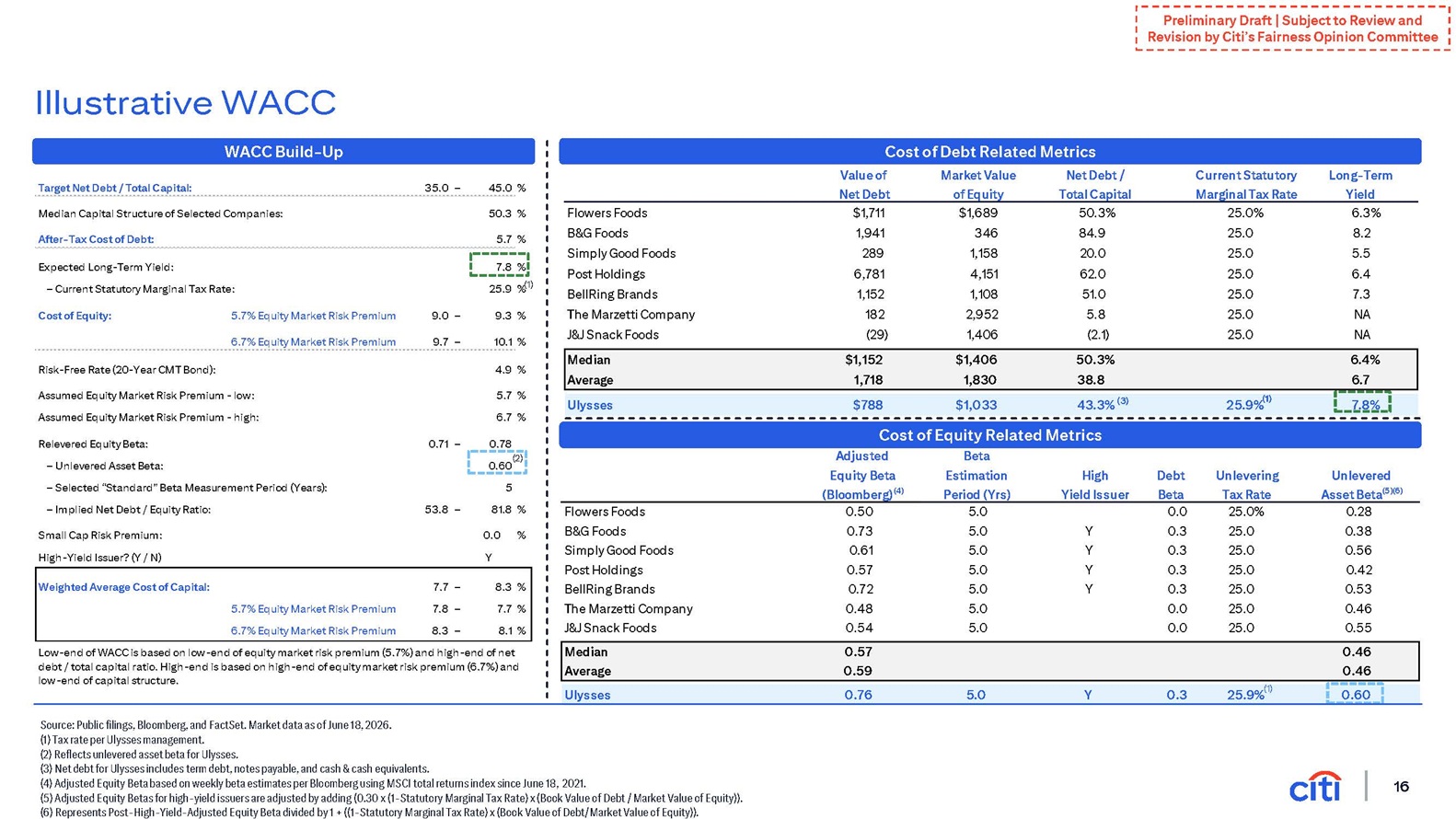Click "Assumed Equity Market Risk Premium - low:"

click(x=146, y=396)
